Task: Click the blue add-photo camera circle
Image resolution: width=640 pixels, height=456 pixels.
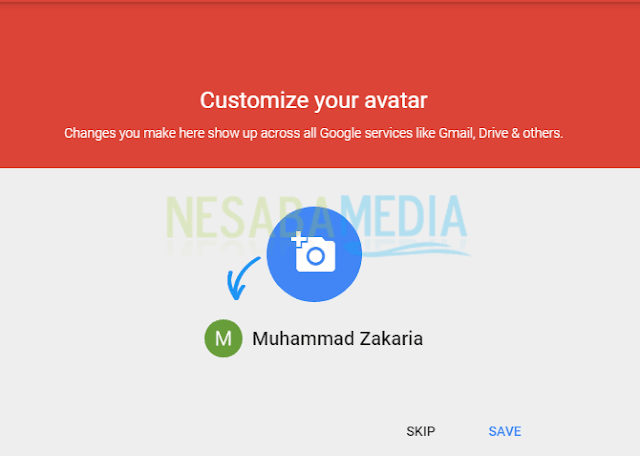Action: click(314, 254)
